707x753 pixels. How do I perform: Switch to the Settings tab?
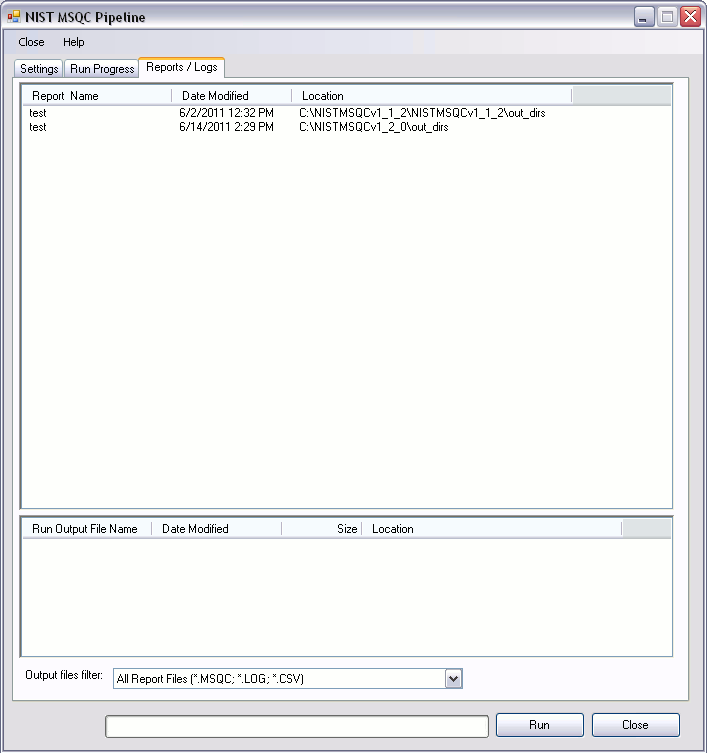pos(39,69)
